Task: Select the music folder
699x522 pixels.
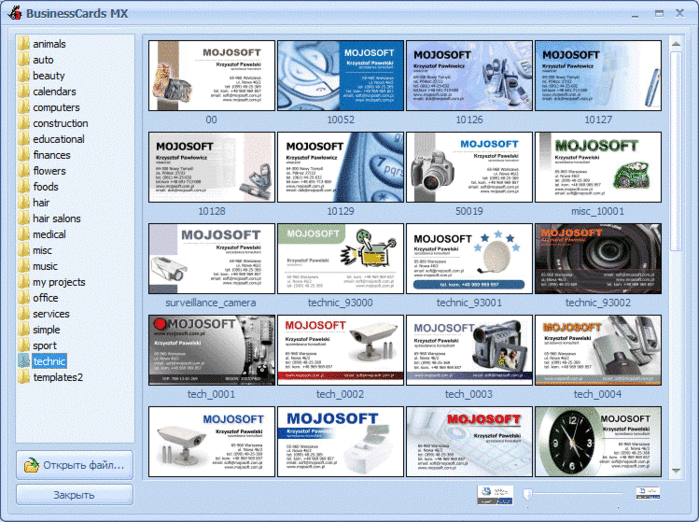Action: click(37, 266)
